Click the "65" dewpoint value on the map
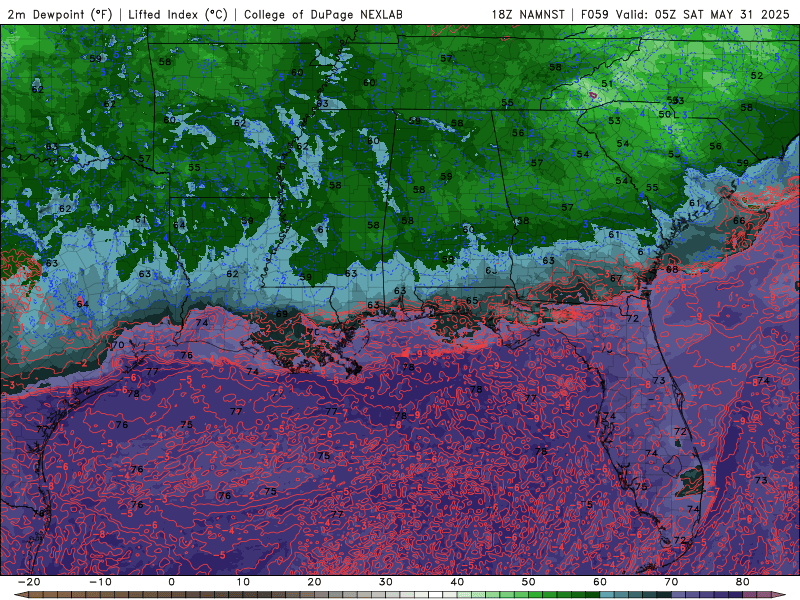 pyautogui.click(x=472, y=301)
